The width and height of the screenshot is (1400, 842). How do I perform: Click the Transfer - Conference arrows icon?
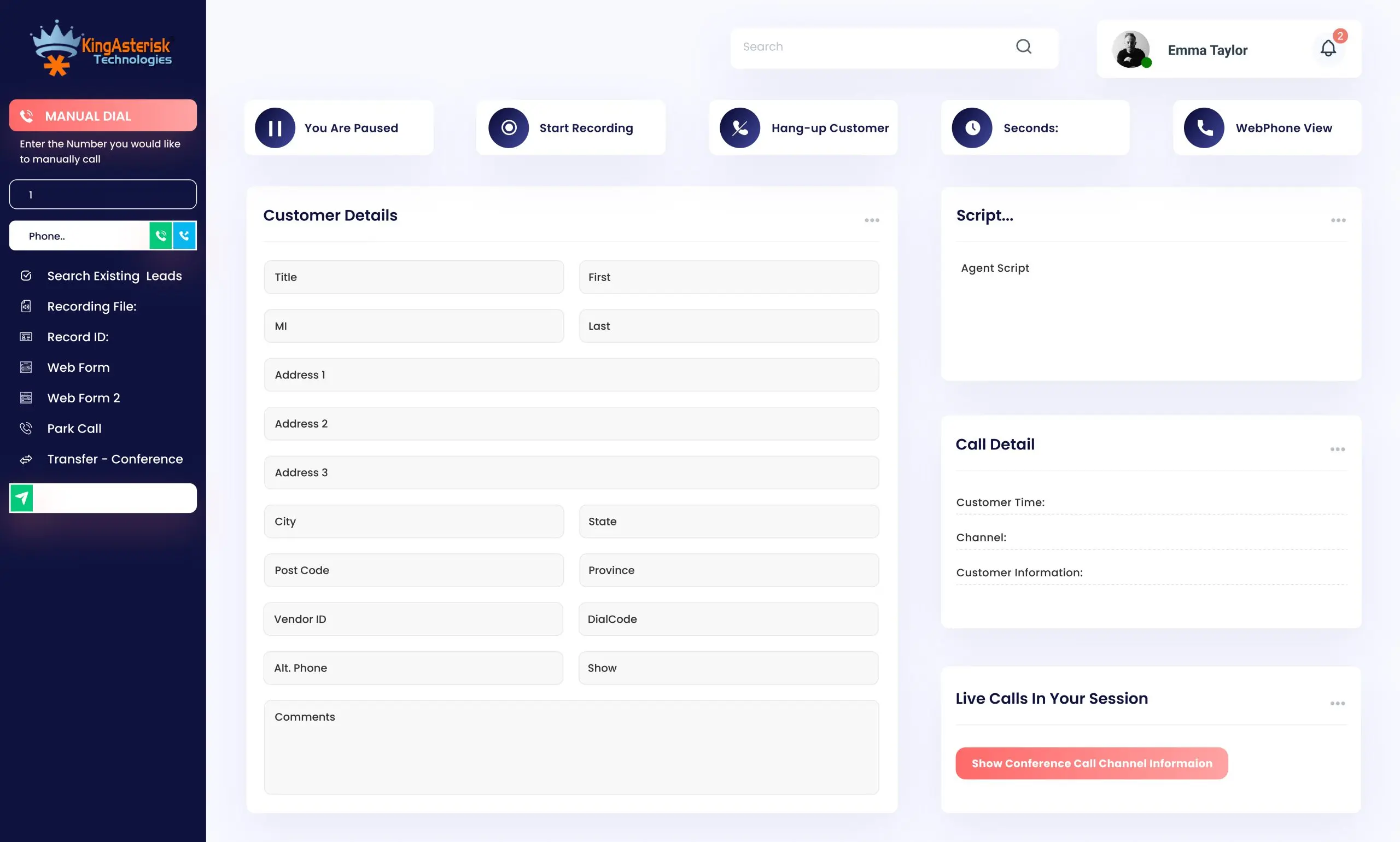[26, 458]
